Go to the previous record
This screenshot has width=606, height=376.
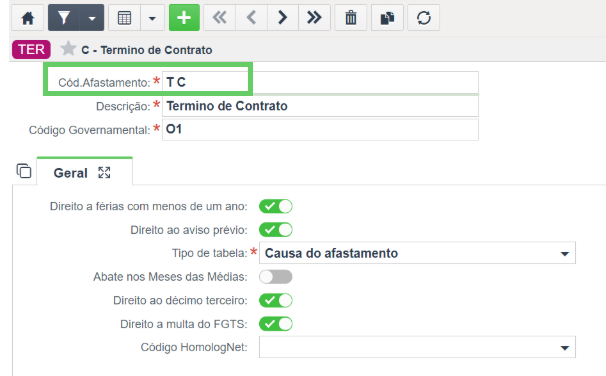(x=251, y=18)
